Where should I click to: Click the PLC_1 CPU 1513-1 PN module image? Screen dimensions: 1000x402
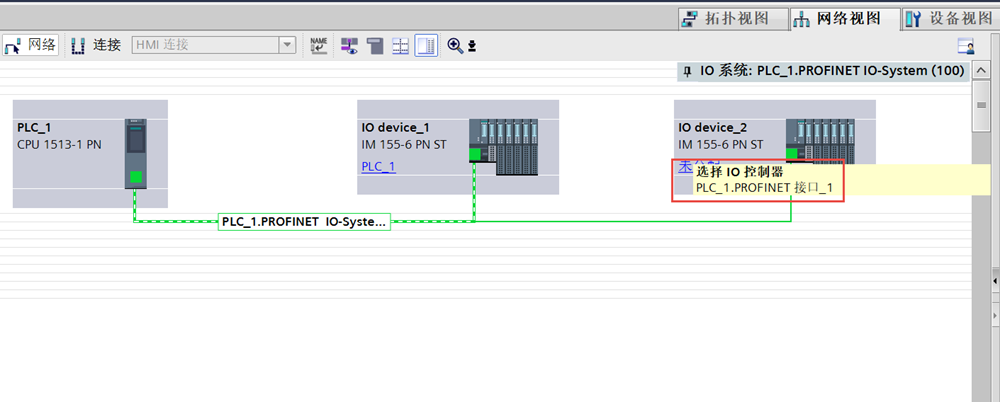point(135,152)
